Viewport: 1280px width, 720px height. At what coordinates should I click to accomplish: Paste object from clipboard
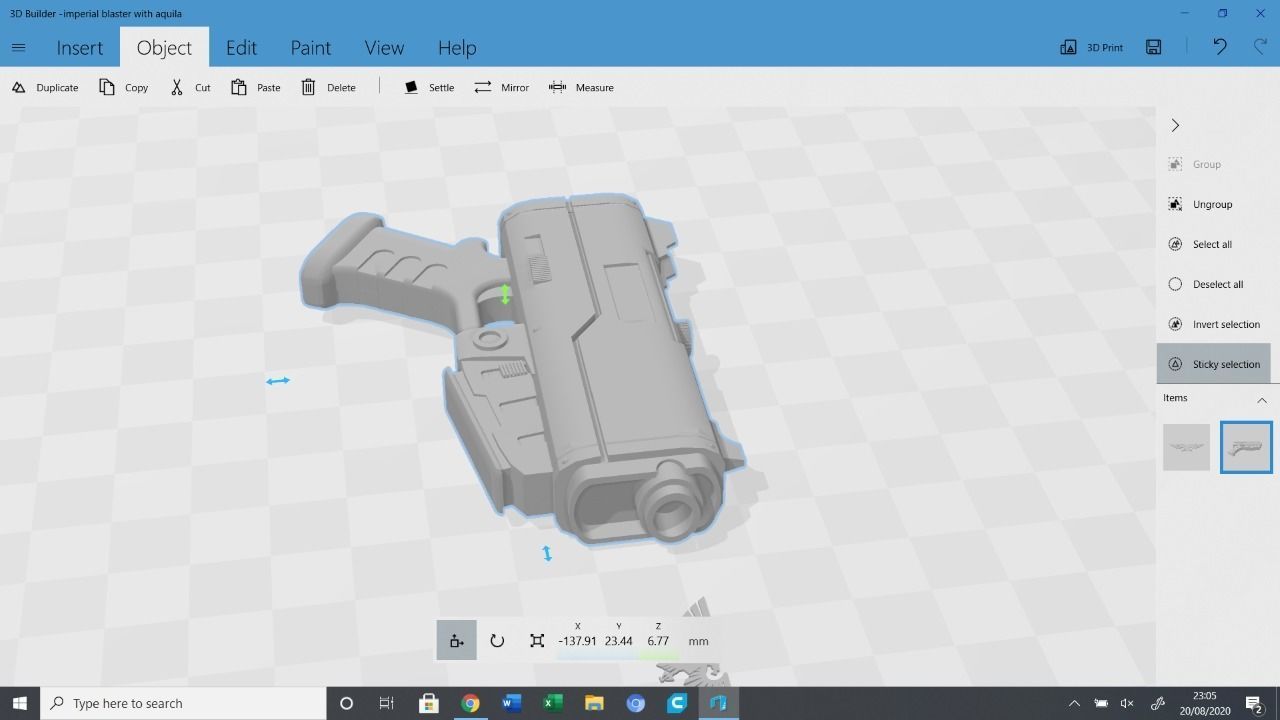click(x=256, y=87)
